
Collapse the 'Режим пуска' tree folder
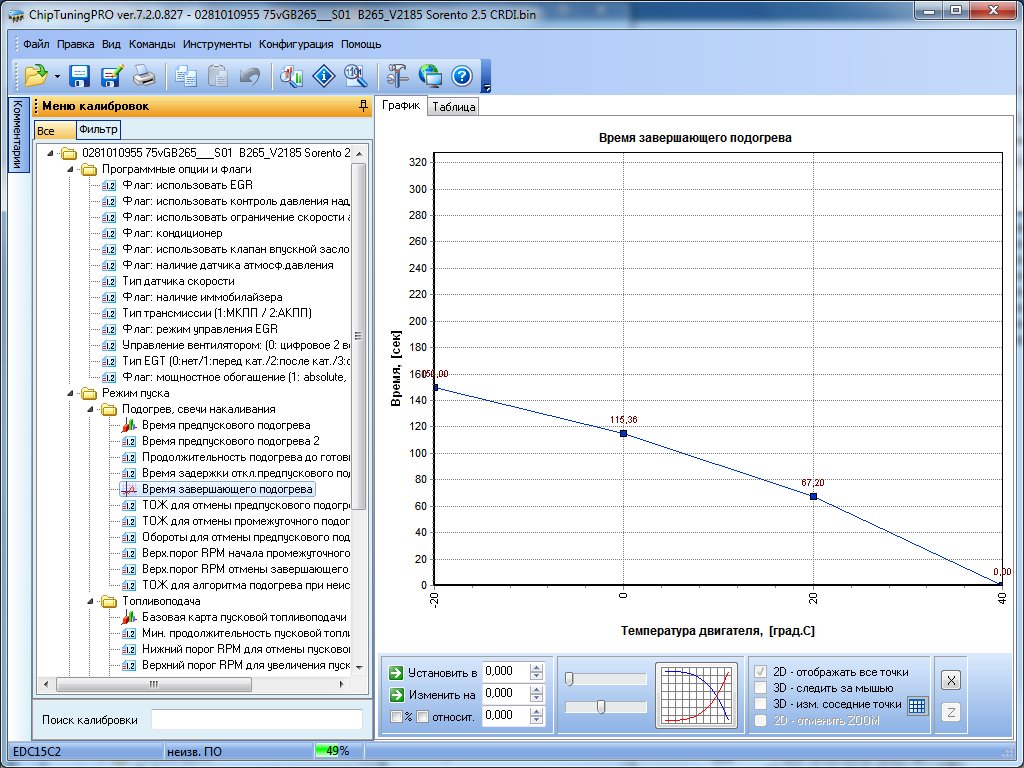(71, 393)
